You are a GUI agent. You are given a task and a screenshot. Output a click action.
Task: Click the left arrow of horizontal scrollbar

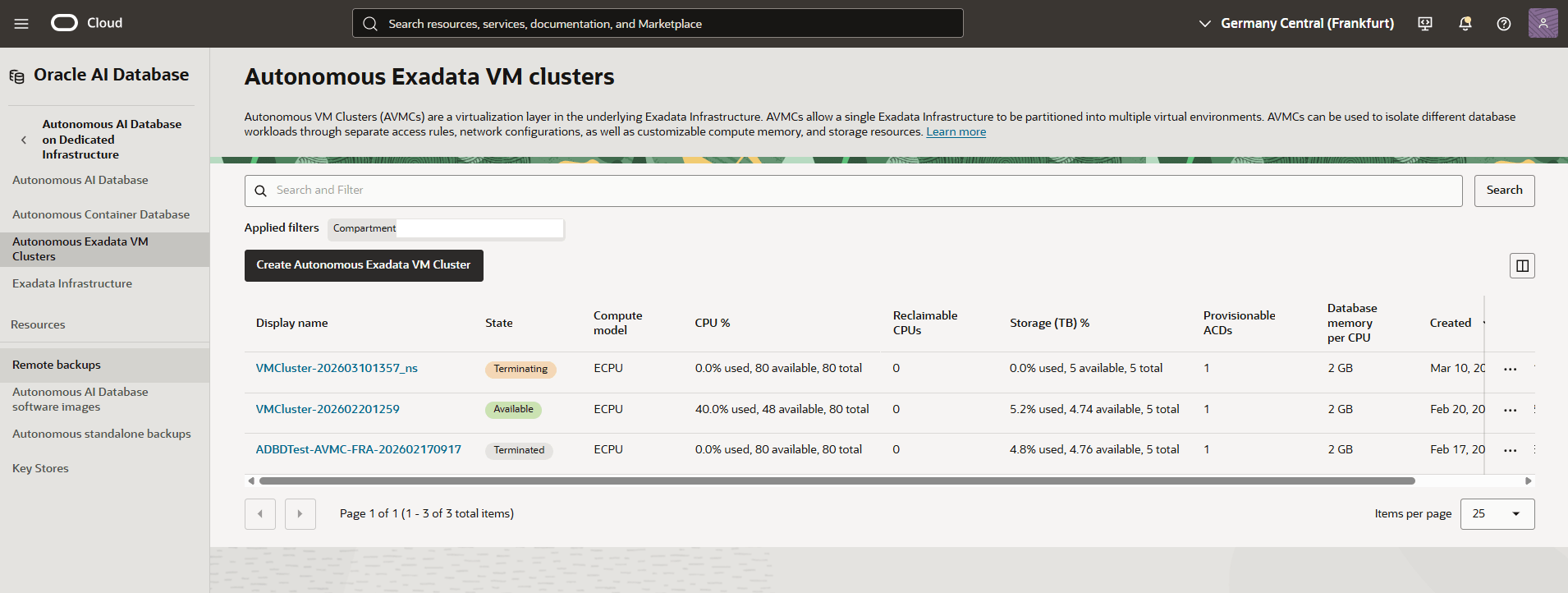coord(251,481)
